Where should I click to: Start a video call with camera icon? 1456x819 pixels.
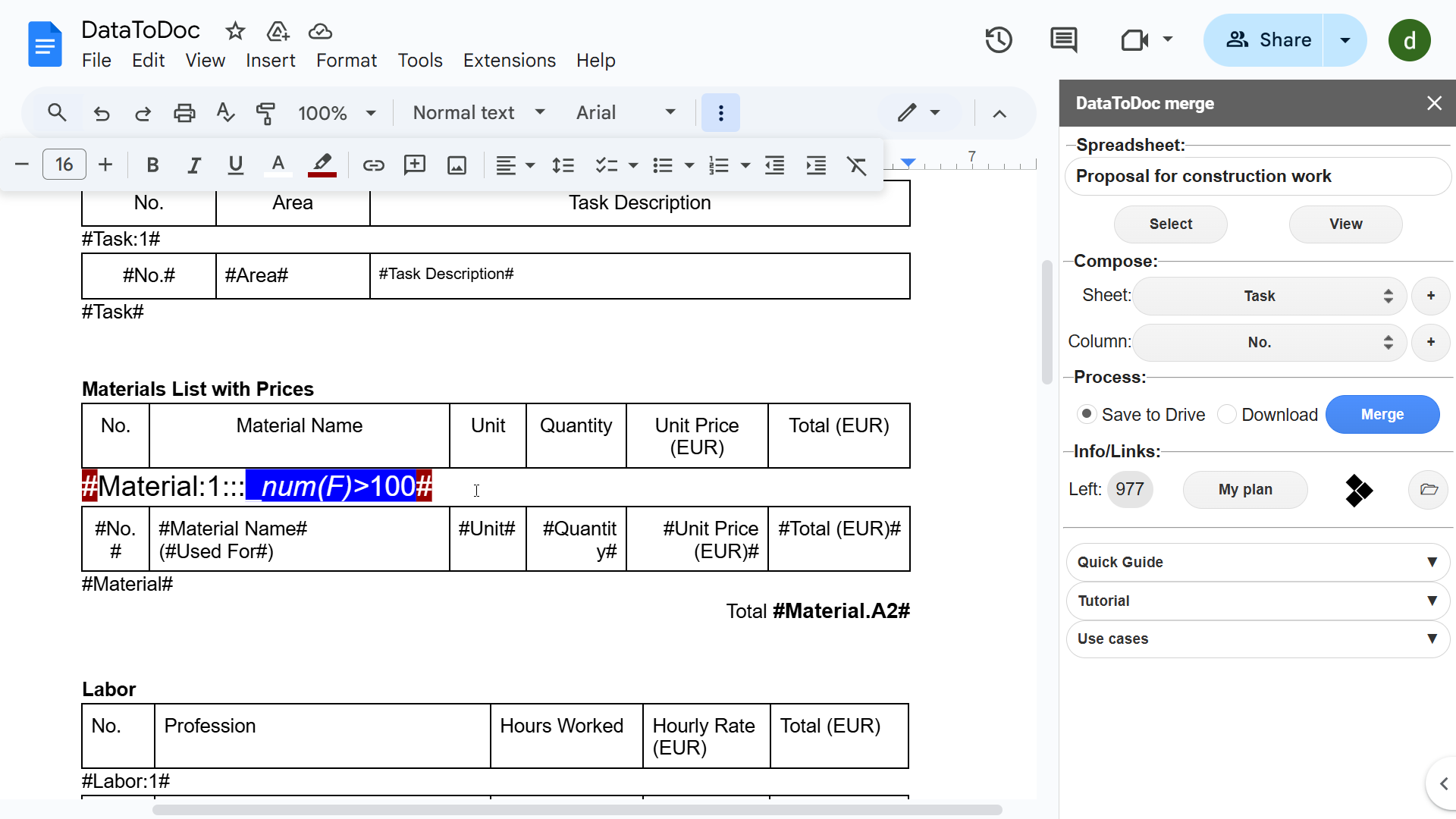click(x=1134, y=39)
